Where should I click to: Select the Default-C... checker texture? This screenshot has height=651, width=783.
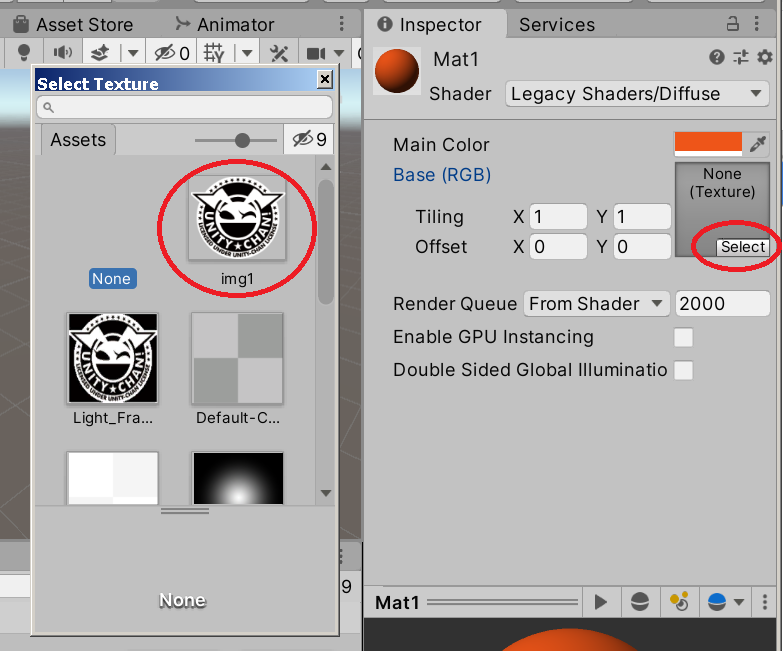(x=238, y=358)
